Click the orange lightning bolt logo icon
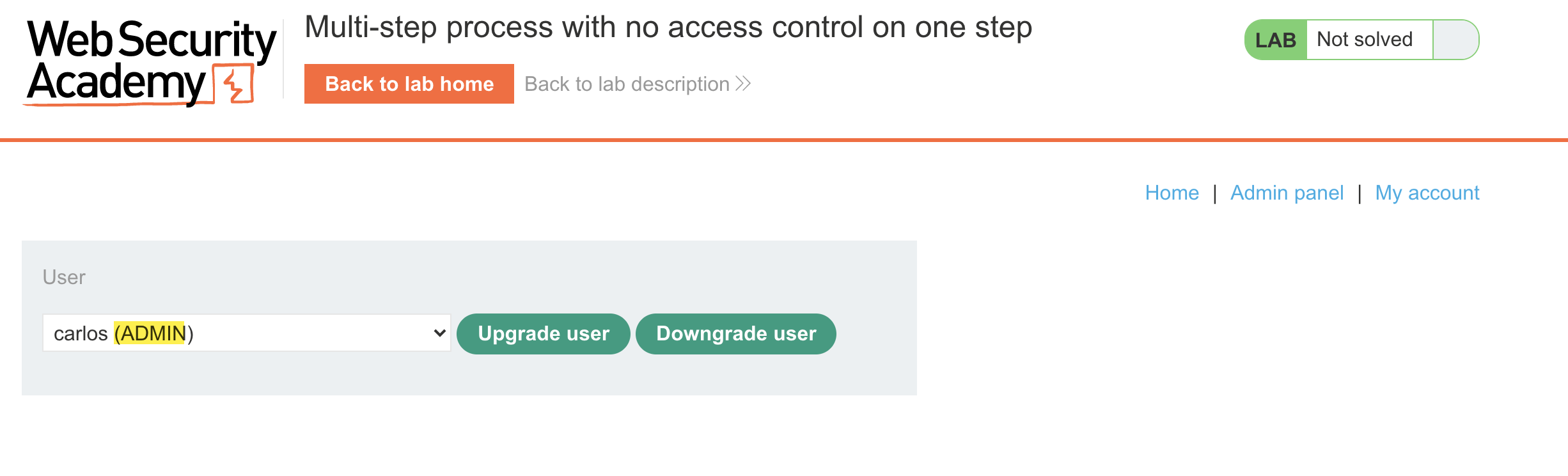The image size is (1568, 476). 234,85
